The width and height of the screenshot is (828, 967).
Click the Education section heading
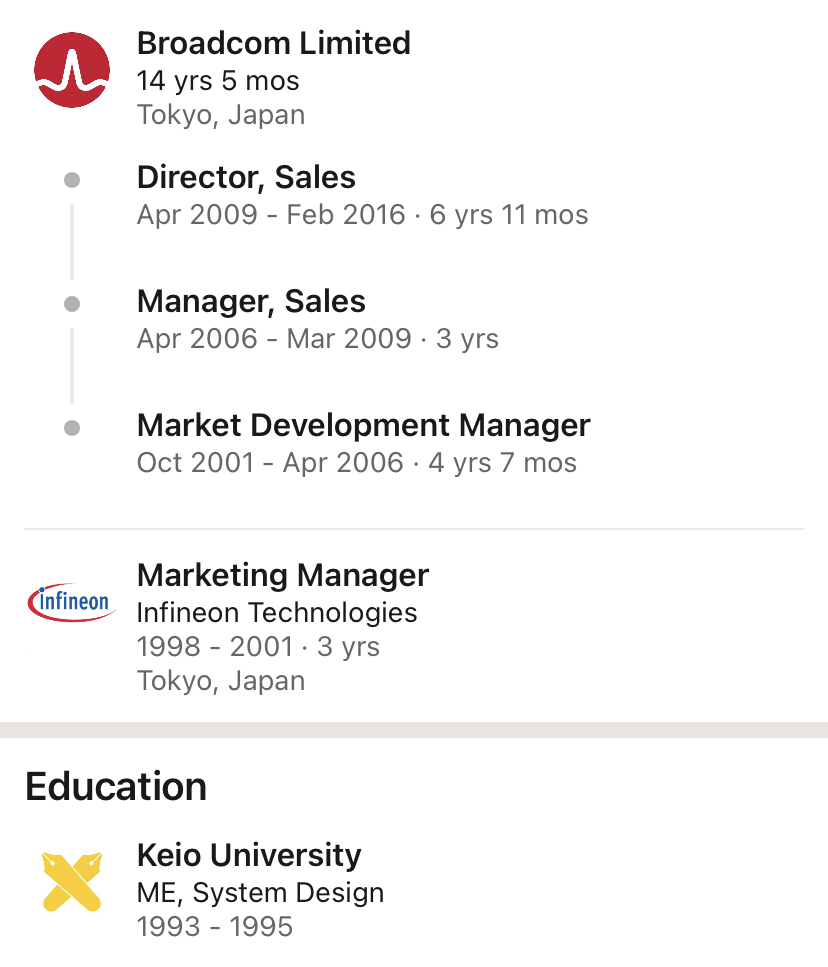pos(116,786)
